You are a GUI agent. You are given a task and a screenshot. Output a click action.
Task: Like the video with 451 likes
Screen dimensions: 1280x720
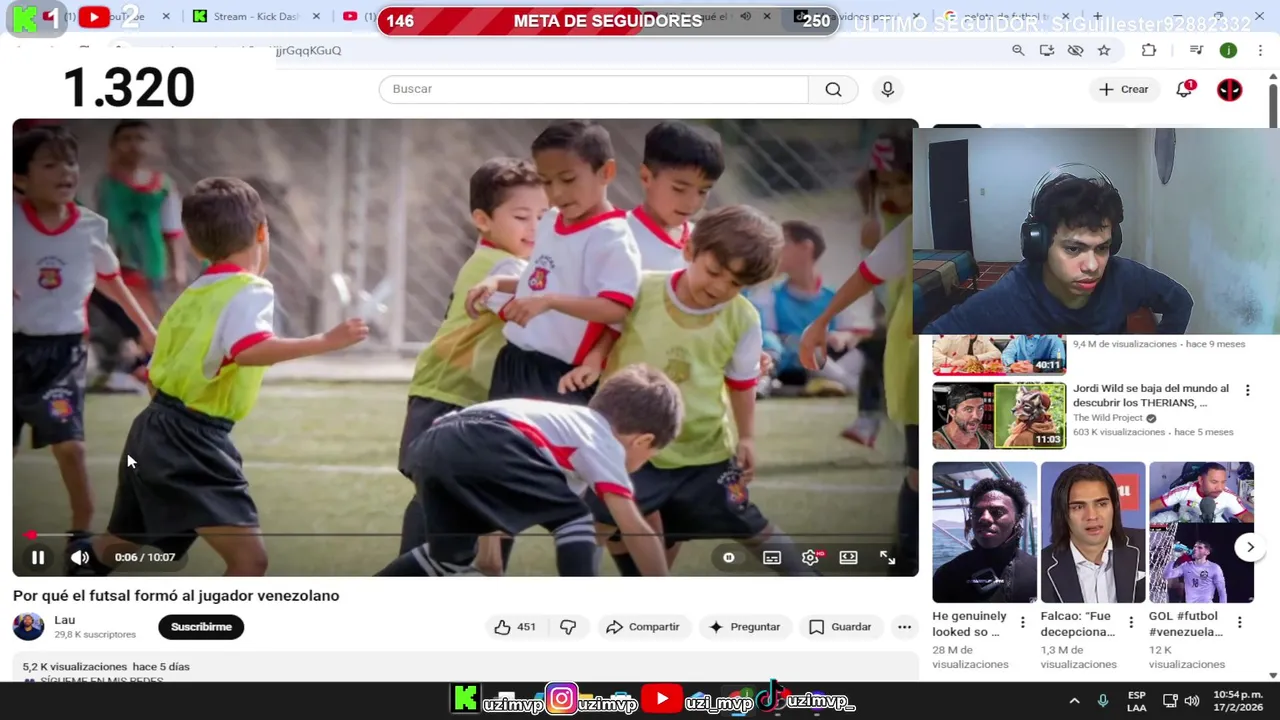[515, 627]
